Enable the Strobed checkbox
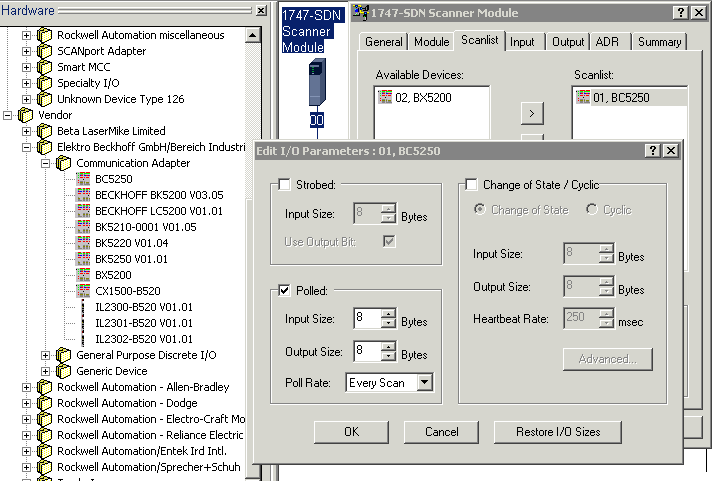712x481 pixels. pyautogui.click(x=284, y=184)
